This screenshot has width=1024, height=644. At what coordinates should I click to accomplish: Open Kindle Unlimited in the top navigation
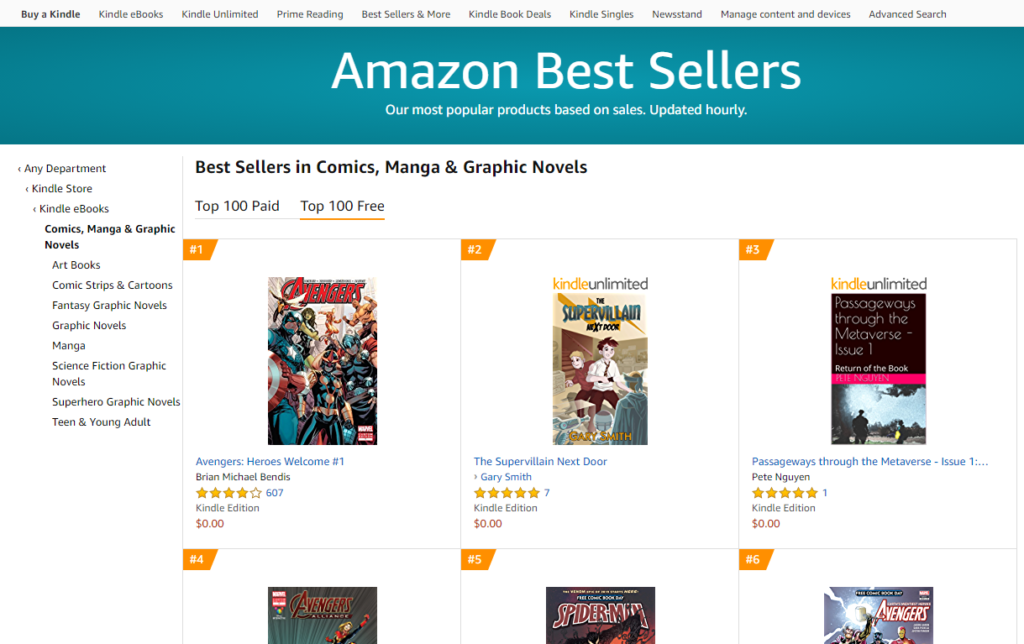click(x=220, y=14)
